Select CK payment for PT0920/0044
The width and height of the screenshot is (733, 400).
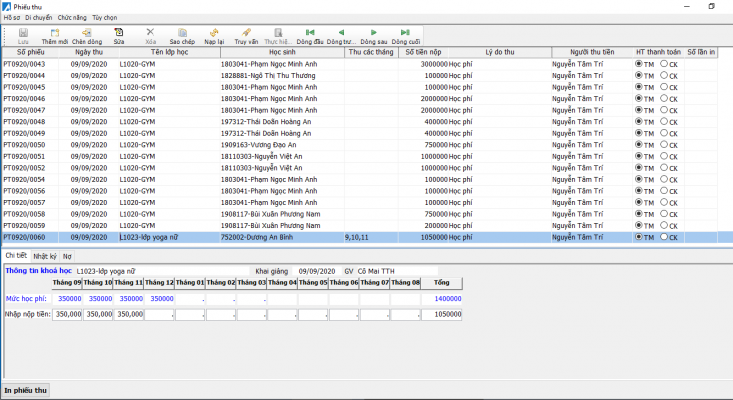click(x=664, y=75)
